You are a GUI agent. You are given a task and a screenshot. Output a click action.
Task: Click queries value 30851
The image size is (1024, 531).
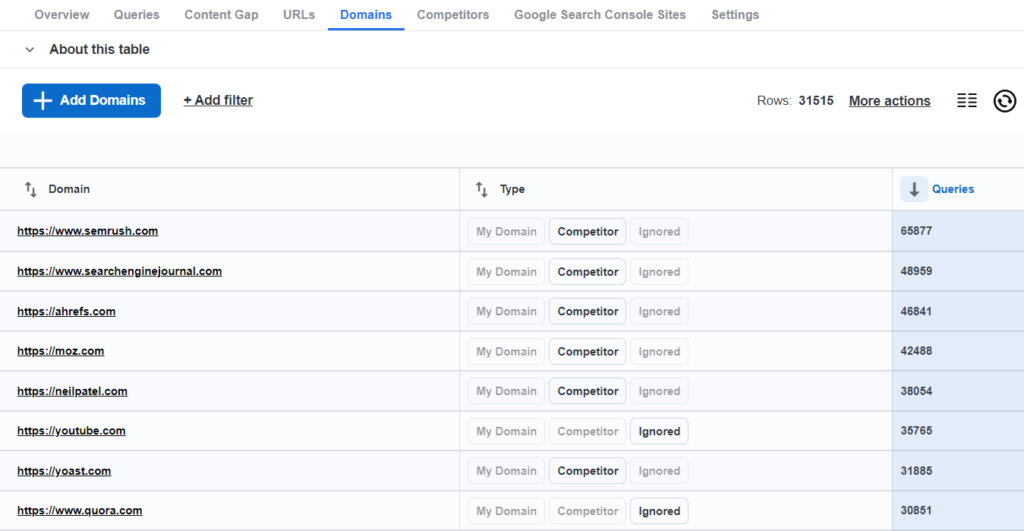point(916,511)
